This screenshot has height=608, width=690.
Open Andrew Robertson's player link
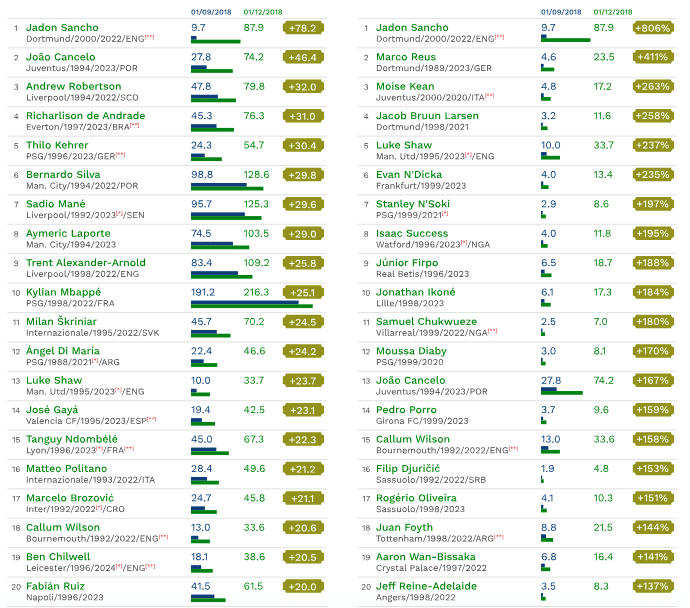(x=73, y=87)
